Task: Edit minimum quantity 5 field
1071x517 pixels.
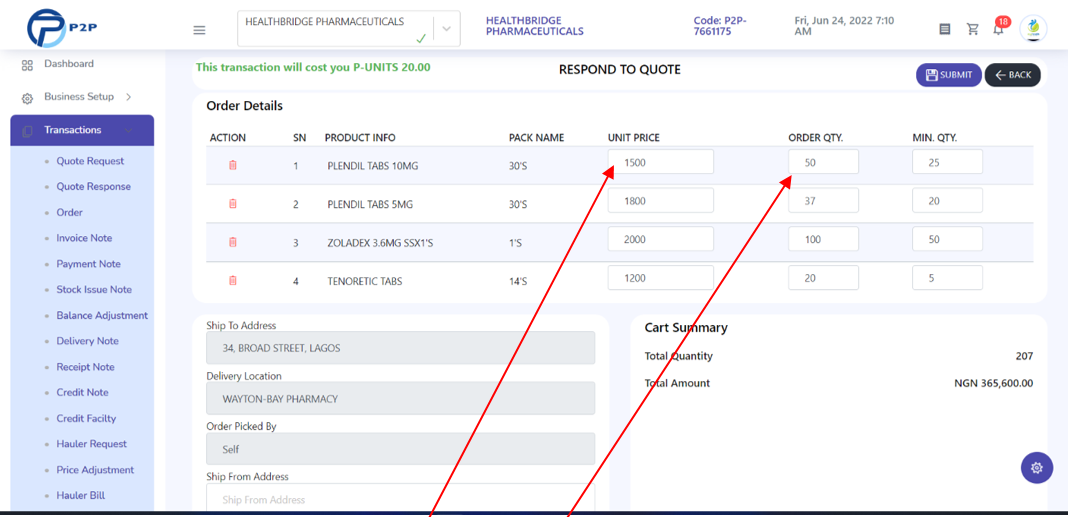Action: 947,277
